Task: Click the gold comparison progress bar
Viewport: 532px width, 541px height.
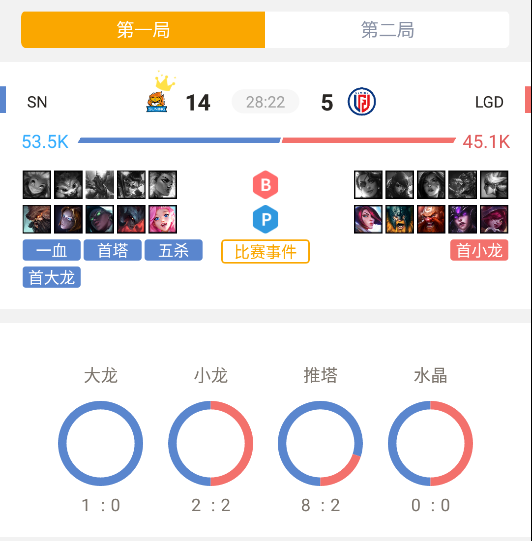Action: tap(267, 140)
